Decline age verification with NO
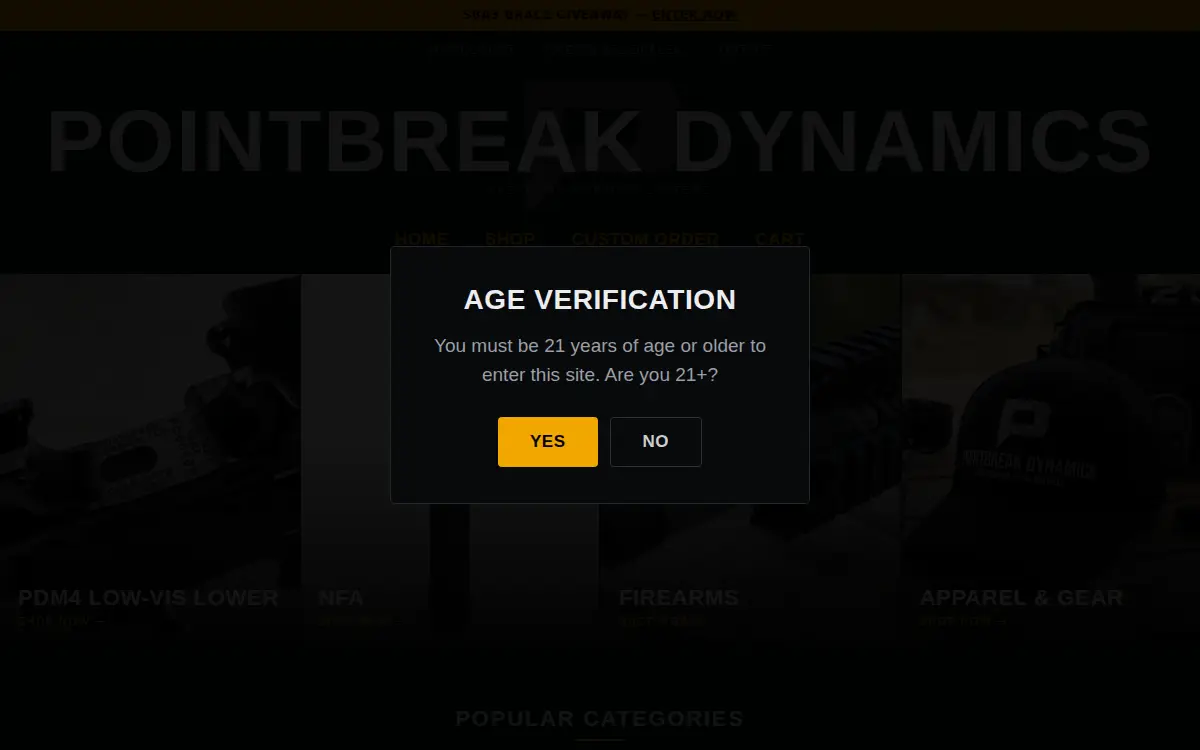The image size is (1200, 750). click(656, 442)
